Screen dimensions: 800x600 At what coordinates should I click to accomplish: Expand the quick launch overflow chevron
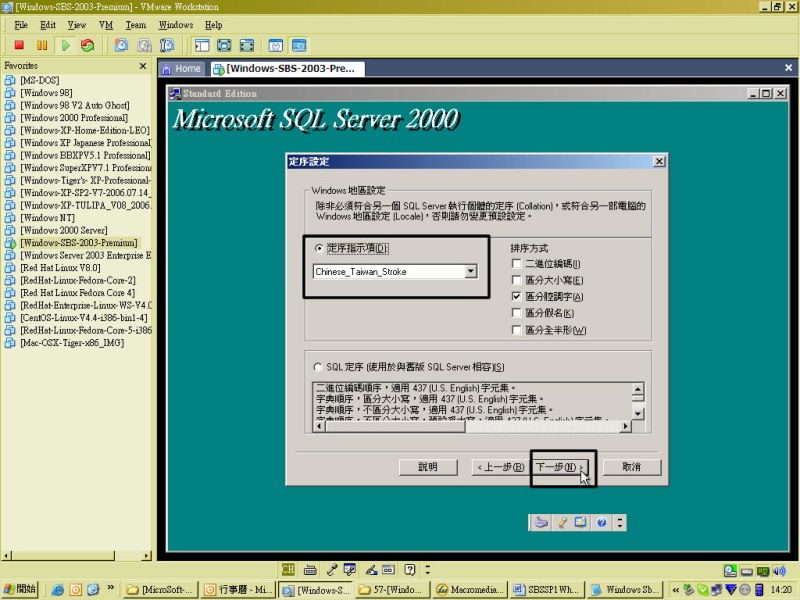tap(111, 588)
